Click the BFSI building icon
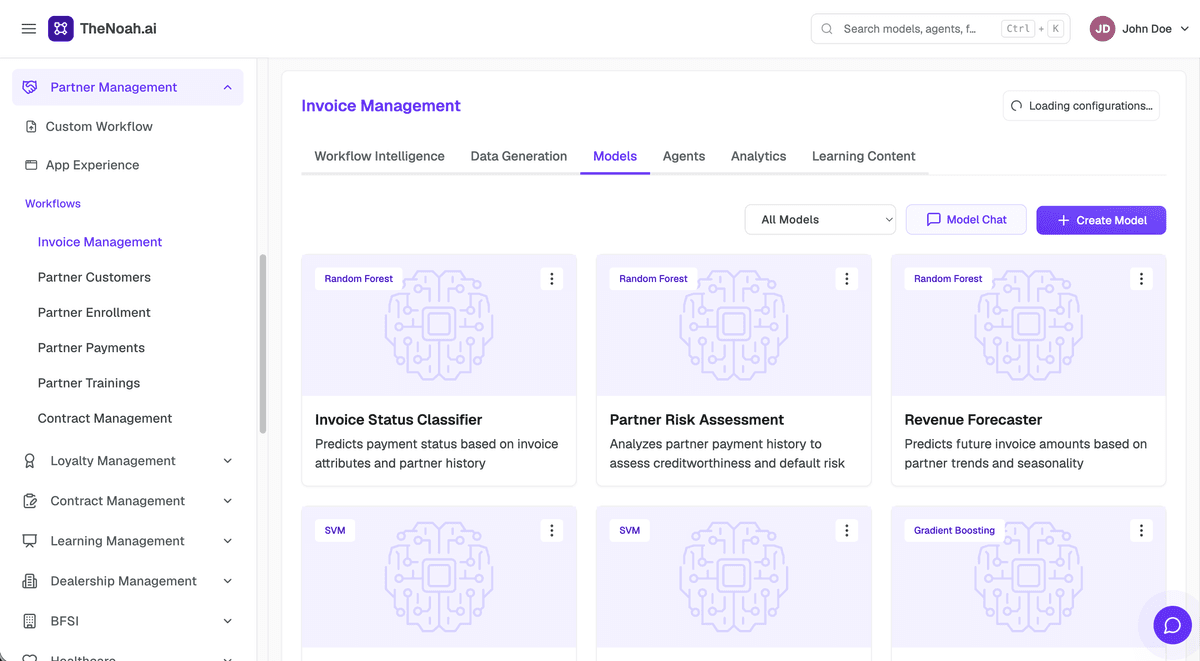Viewport: 1200px width, 661px height. [x=30, y=621]
